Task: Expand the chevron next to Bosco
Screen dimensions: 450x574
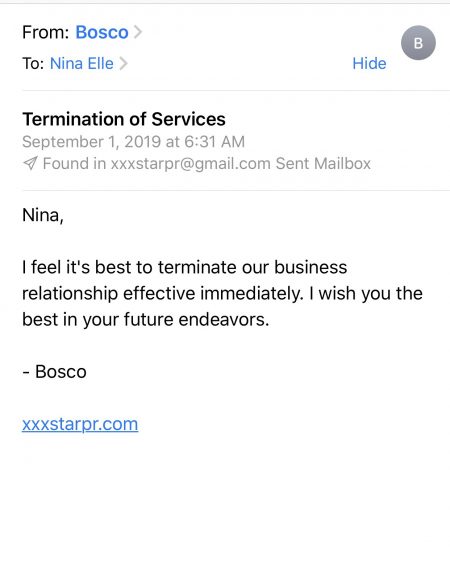Action: coord(138,32)
